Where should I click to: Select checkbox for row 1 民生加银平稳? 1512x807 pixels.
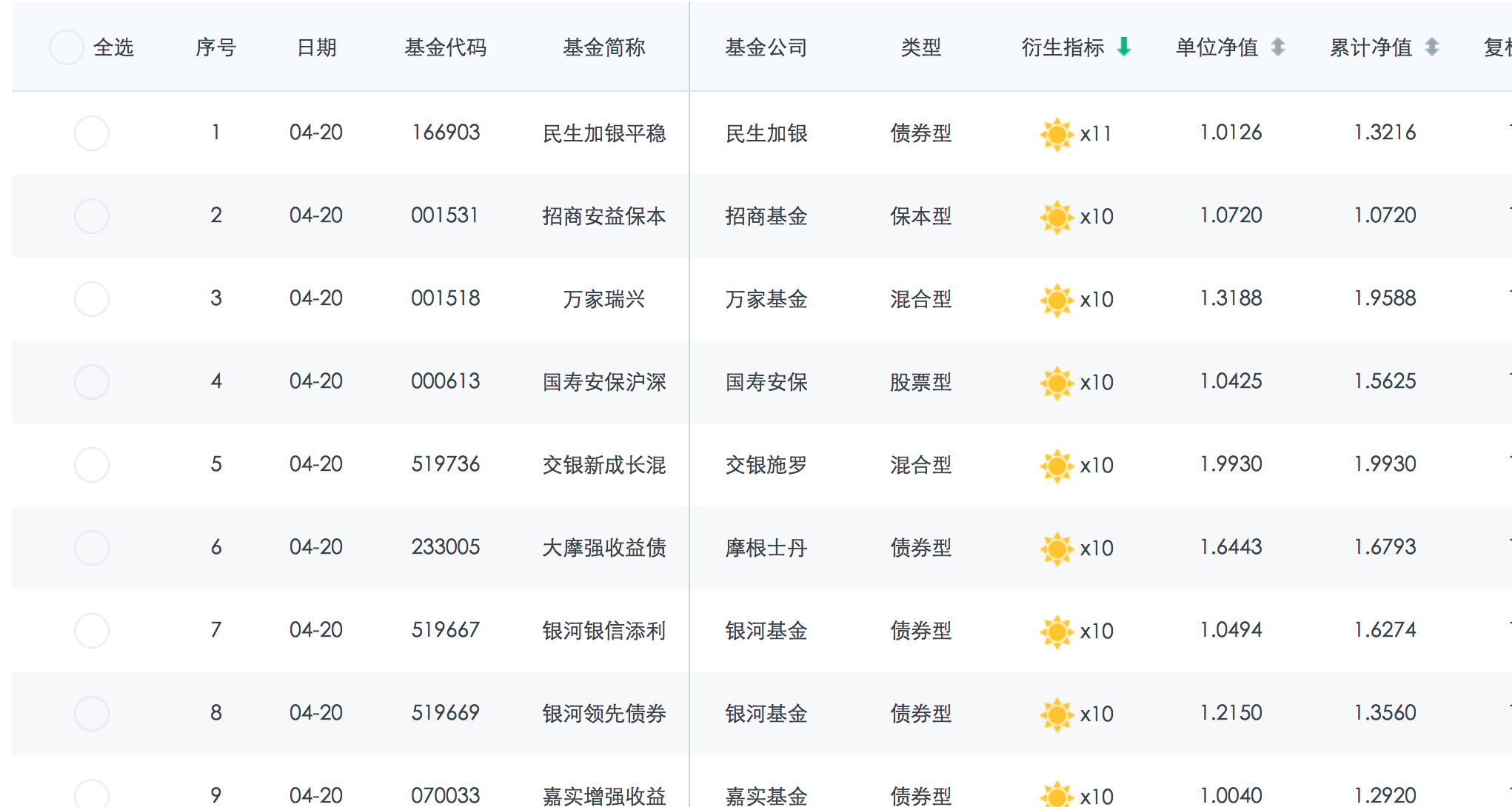pyautogui.click(x=92, y=133)
